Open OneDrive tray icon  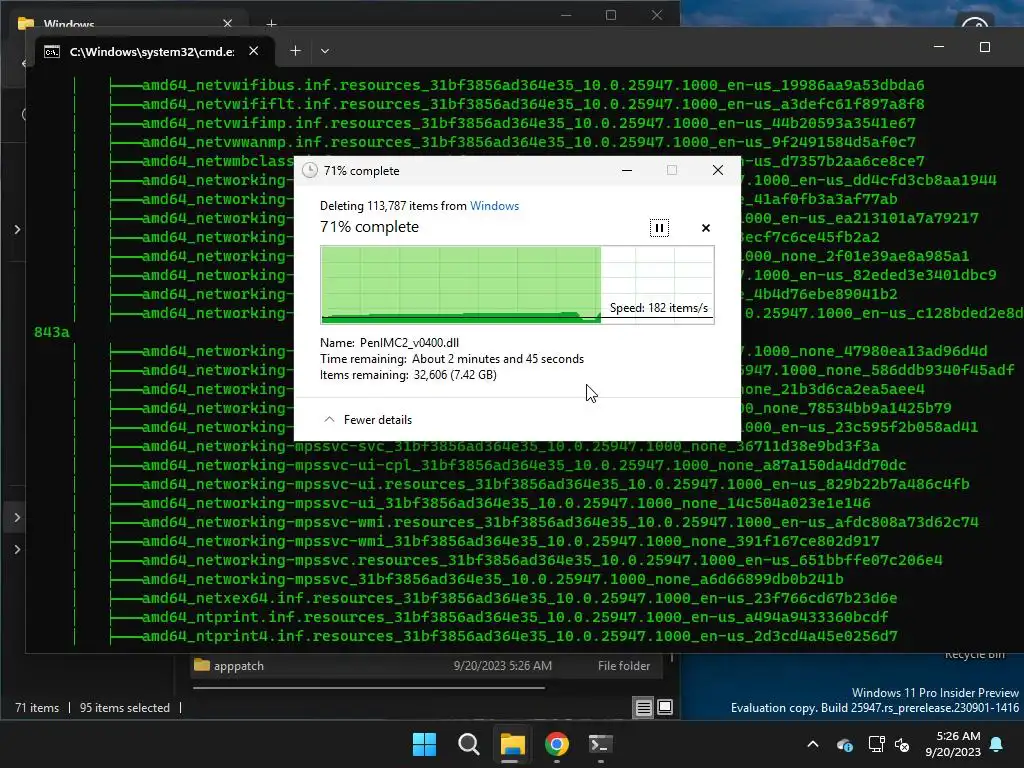pyautogui.click(x=845, y=744)
